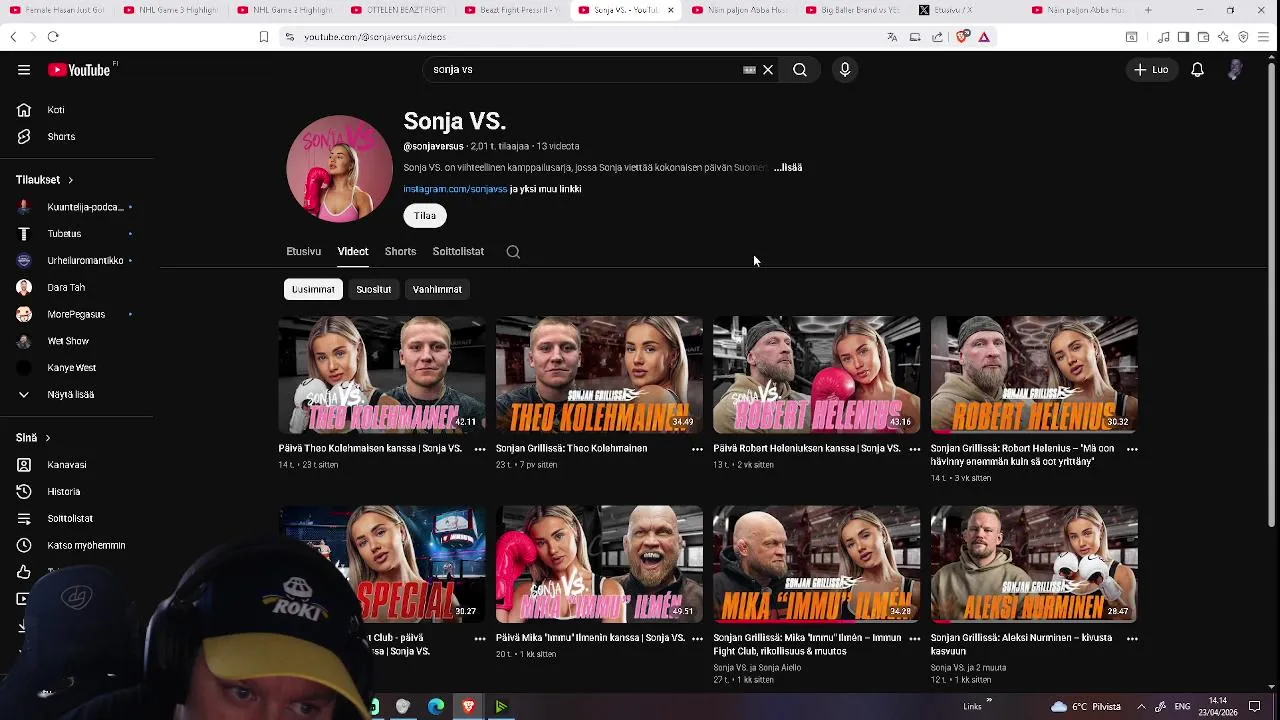Subscribe with the Tilaa button
1280x720 pixels.
(425, 216)
